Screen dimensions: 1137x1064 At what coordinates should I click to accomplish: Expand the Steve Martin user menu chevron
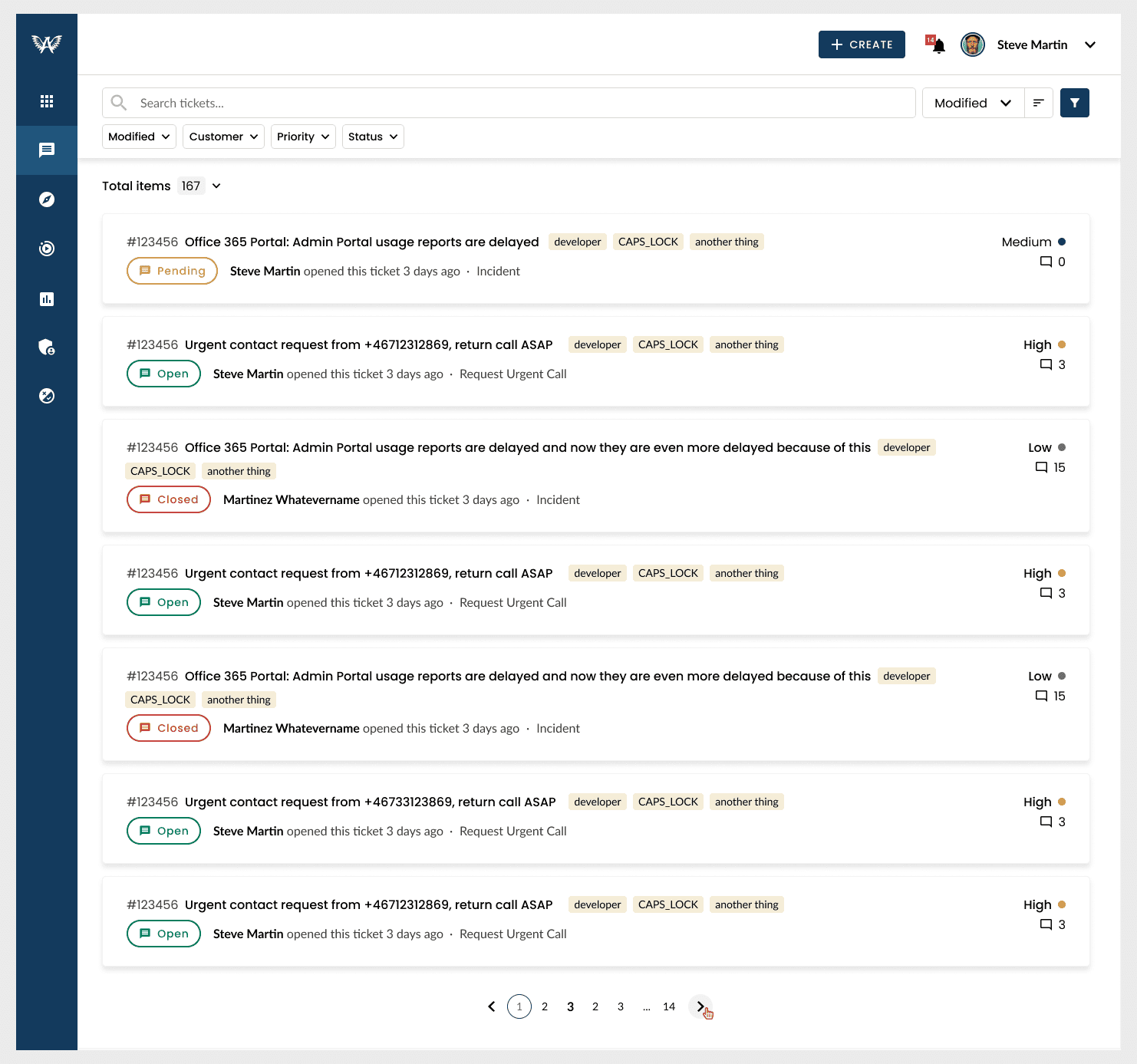[1089, 45]
